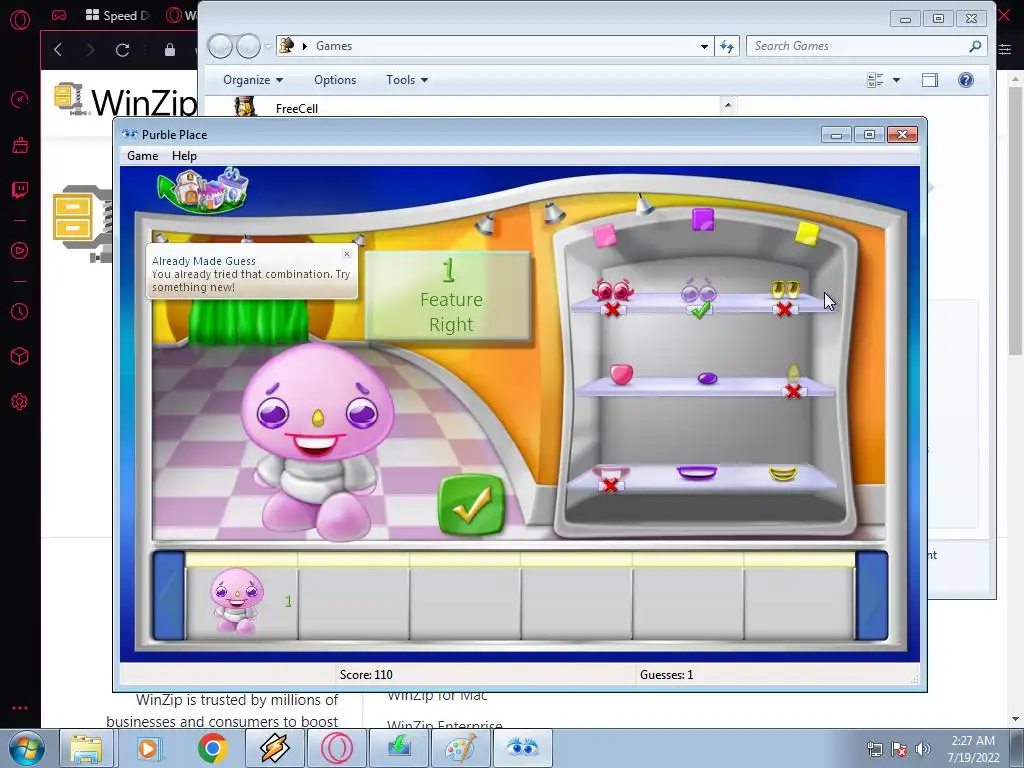Click the Search Games input field
1024x768 pixels.
point(858,46)
